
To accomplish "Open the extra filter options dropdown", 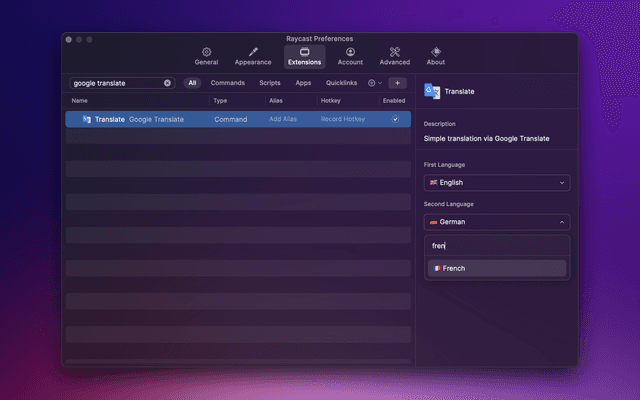I will (375, 83).
